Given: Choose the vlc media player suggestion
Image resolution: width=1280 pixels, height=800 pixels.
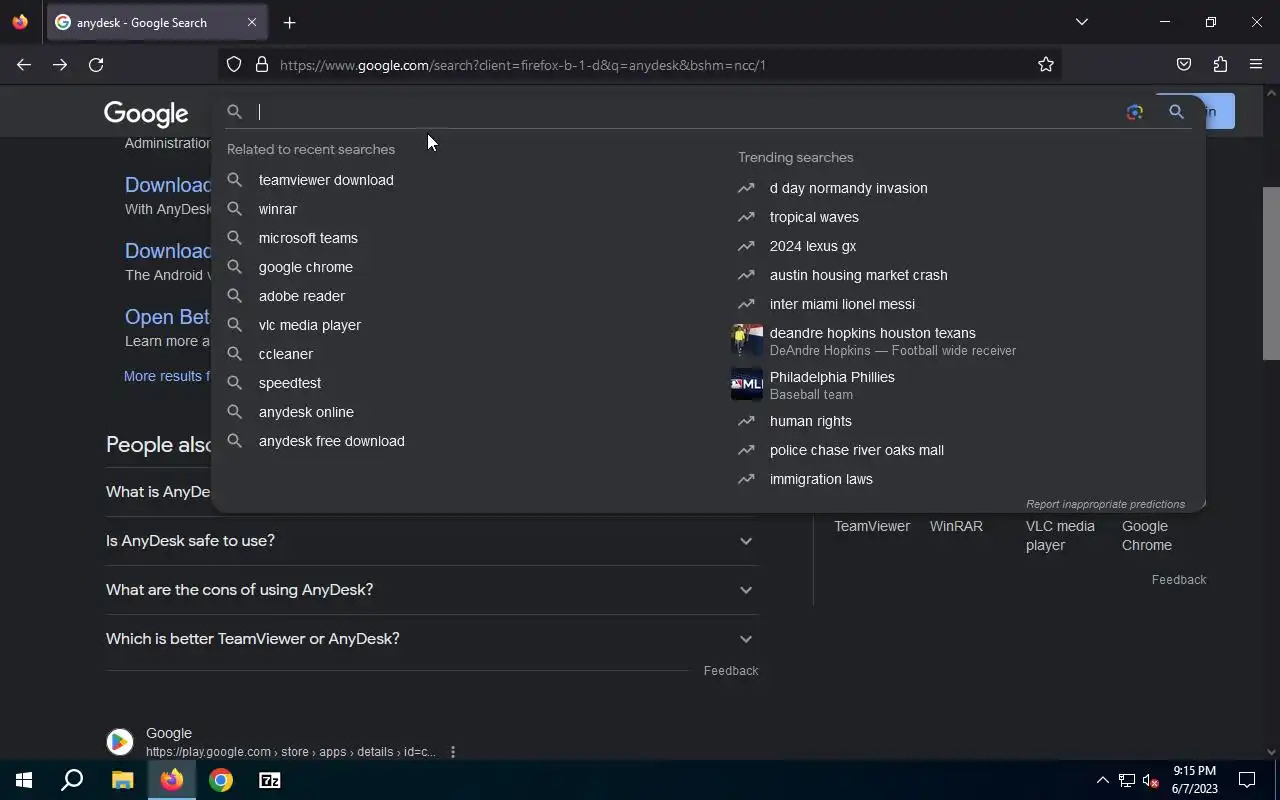Looking at the screenshot, I should (x=310, y=325).
